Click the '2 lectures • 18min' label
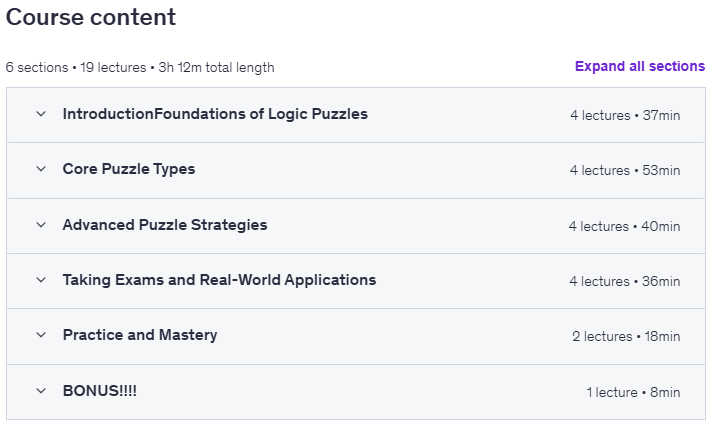Image resolution: width=711 pixels, height=430 pixels. point(626,337)
